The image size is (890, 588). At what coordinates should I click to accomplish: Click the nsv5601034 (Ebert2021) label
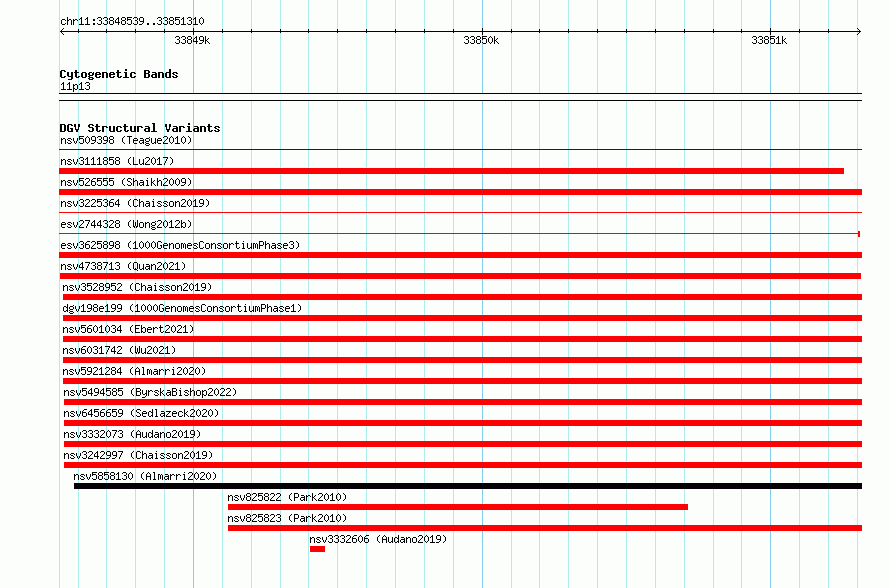pos(128,329)
